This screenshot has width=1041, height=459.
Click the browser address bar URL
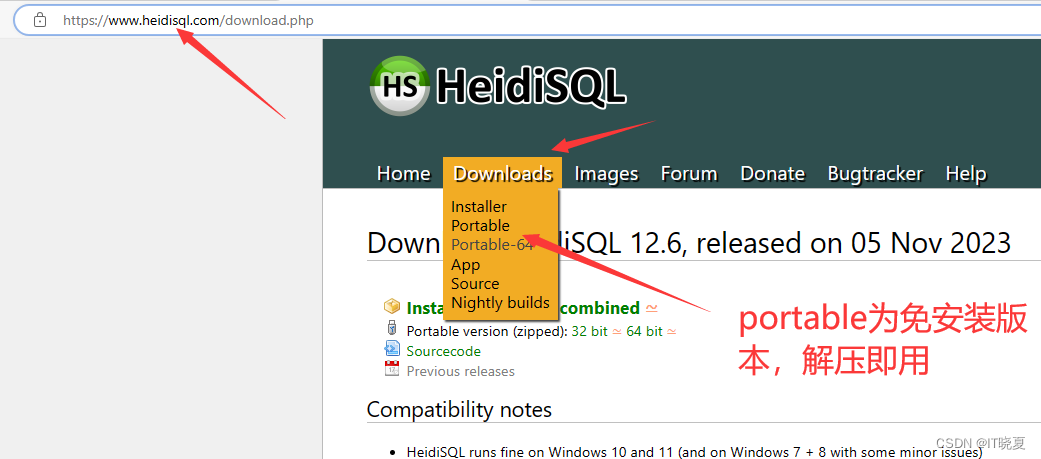coord(189,20)
